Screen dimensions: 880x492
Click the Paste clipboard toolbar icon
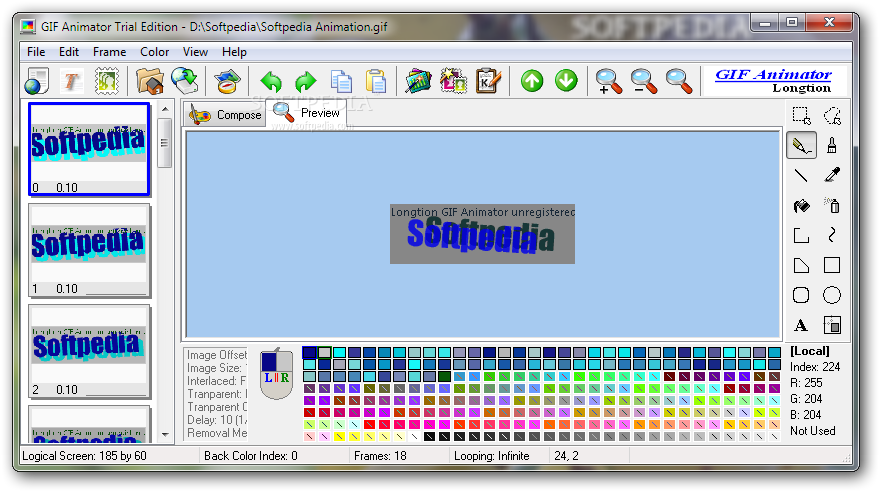376,81
